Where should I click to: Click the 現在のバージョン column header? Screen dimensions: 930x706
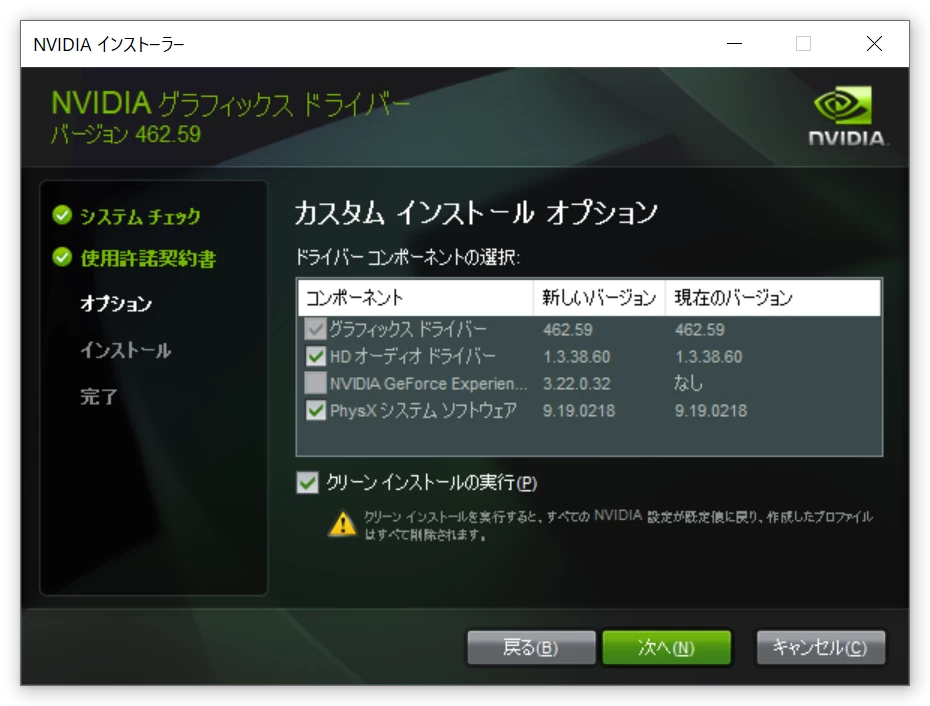click(773, 297)
